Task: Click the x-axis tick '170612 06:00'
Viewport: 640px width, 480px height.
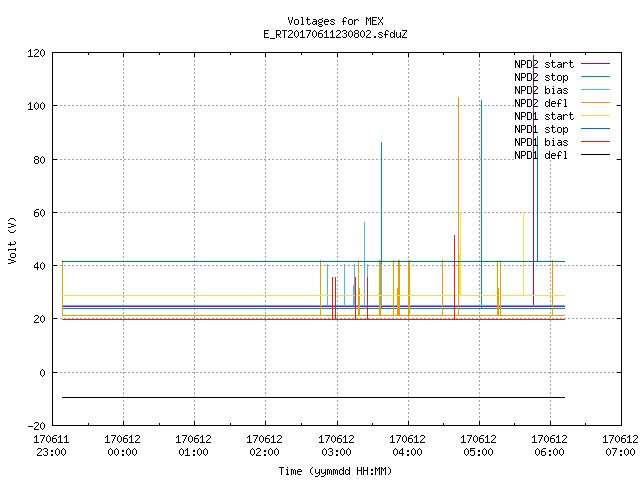Action: click(549, 446)
